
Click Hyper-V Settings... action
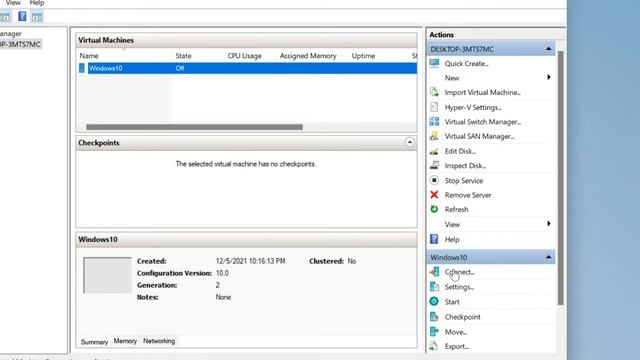coord(473,107)
